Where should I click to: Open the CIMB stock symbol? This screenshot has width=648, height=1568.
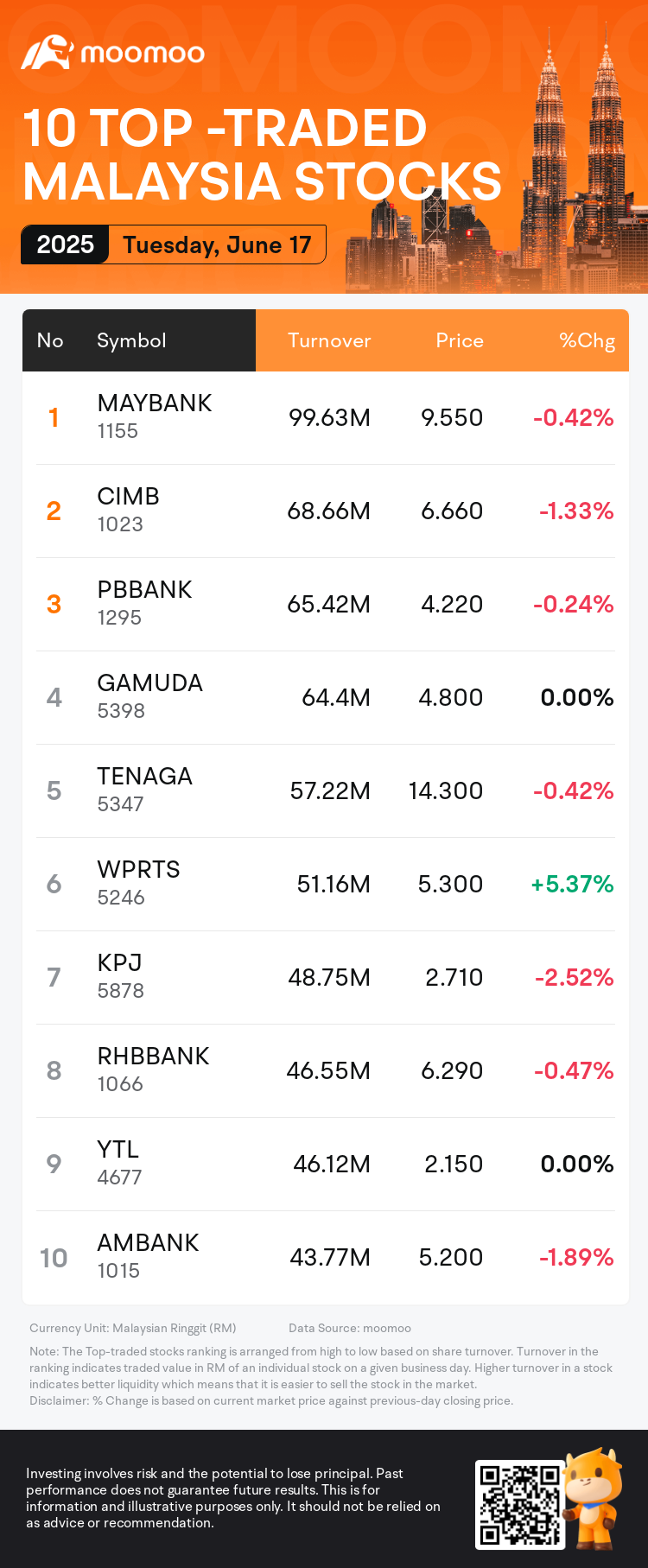coord(128,497)
